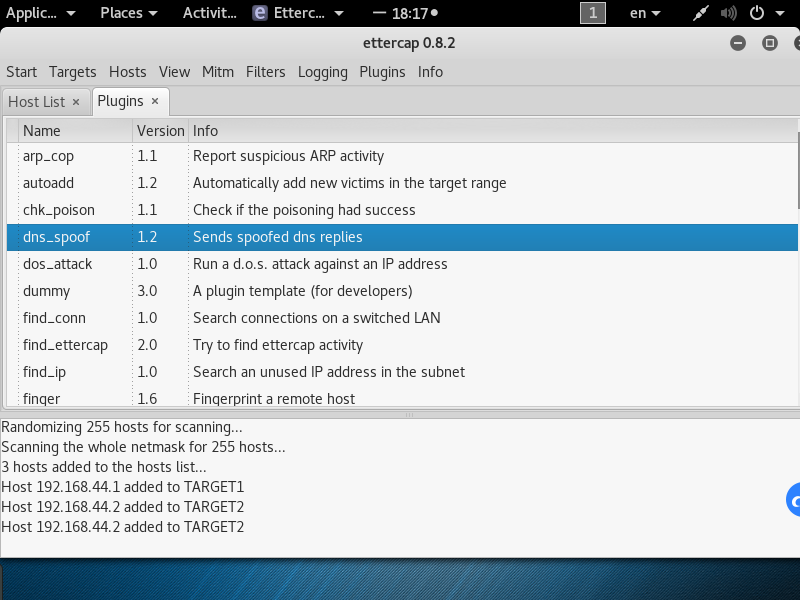Click the Activities button

click(x=210, y=13)
